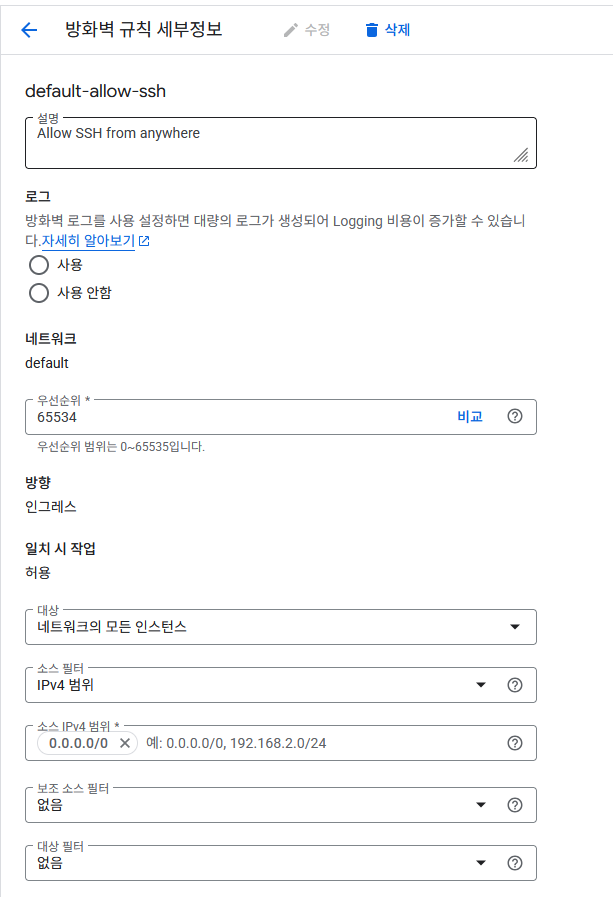Open the help icon for source filter
This screenshot has height=897, width=613.
[x=515, y=685]
